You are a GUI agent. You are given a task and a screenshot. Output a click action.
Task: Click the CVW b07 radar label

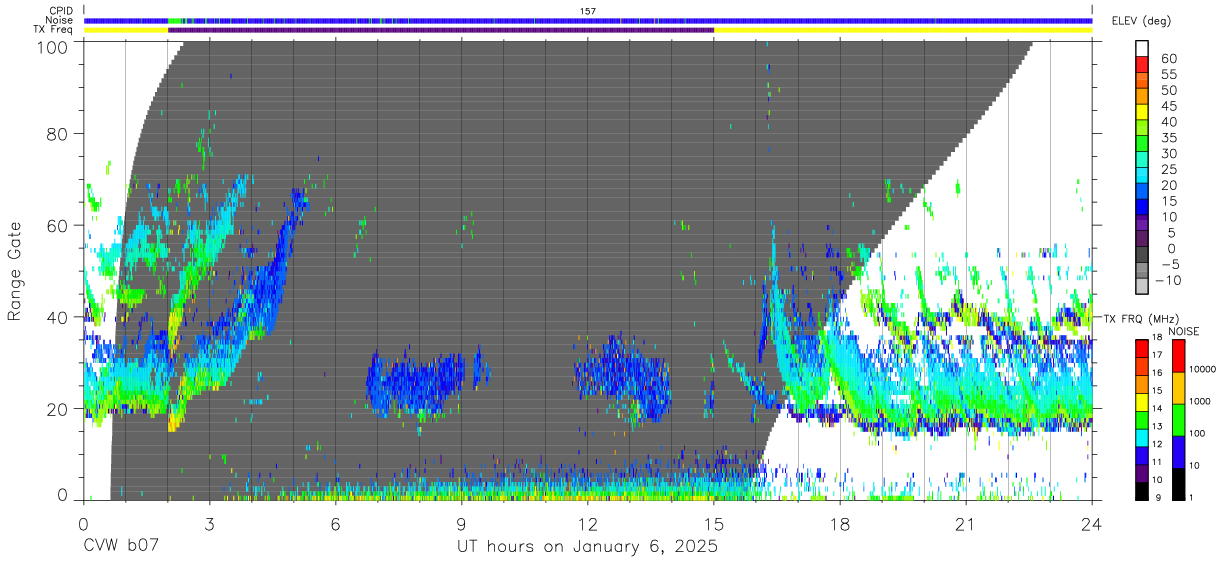121,547
